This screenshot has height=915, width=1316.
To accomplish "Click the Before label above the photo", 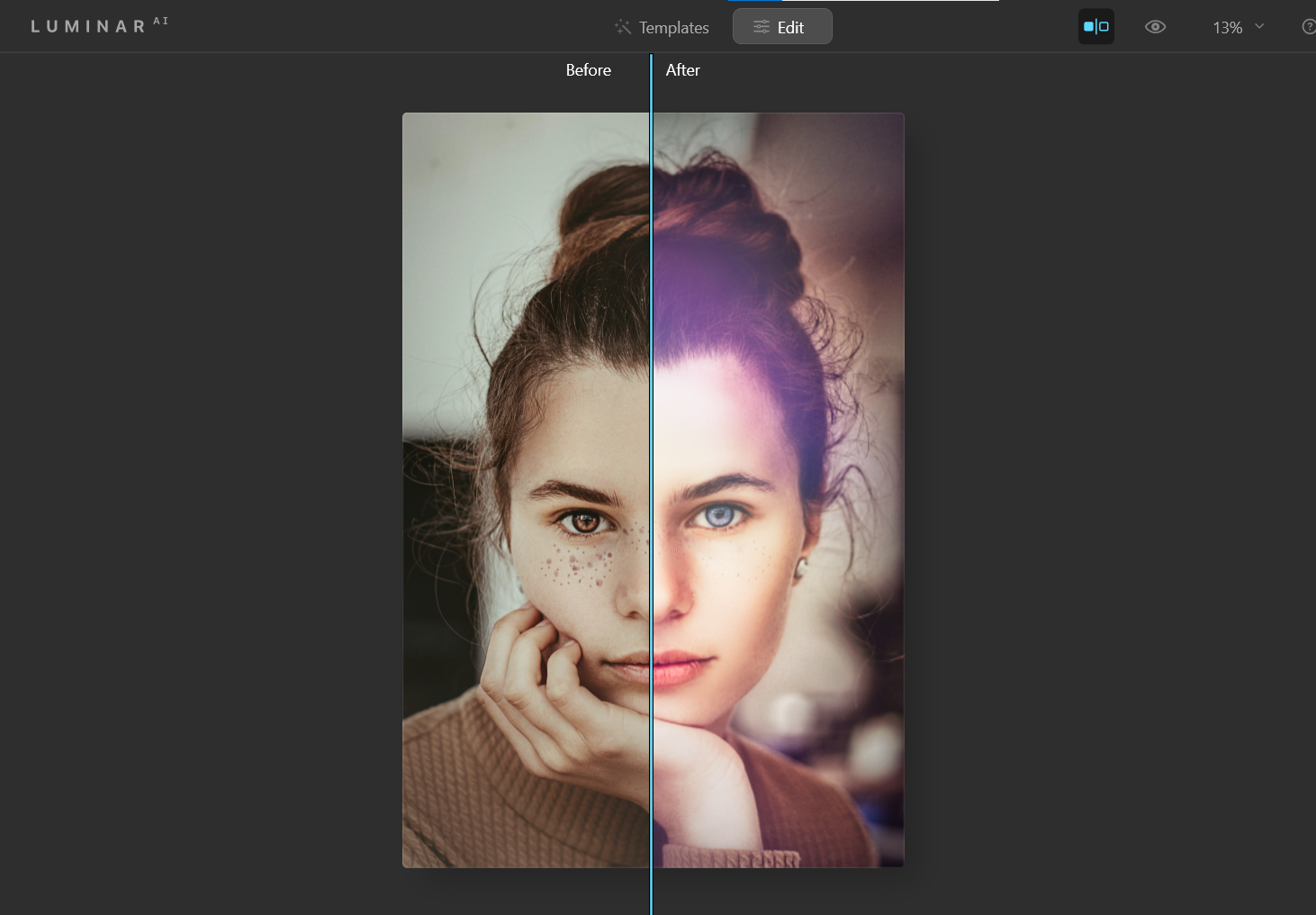I will [588, 69].
